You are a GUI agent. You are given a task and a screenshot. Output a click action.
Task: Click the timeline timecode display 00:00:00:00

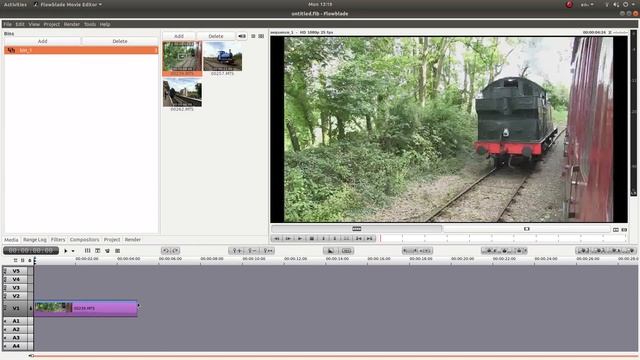pyautogui.click(x=31, y=251)
